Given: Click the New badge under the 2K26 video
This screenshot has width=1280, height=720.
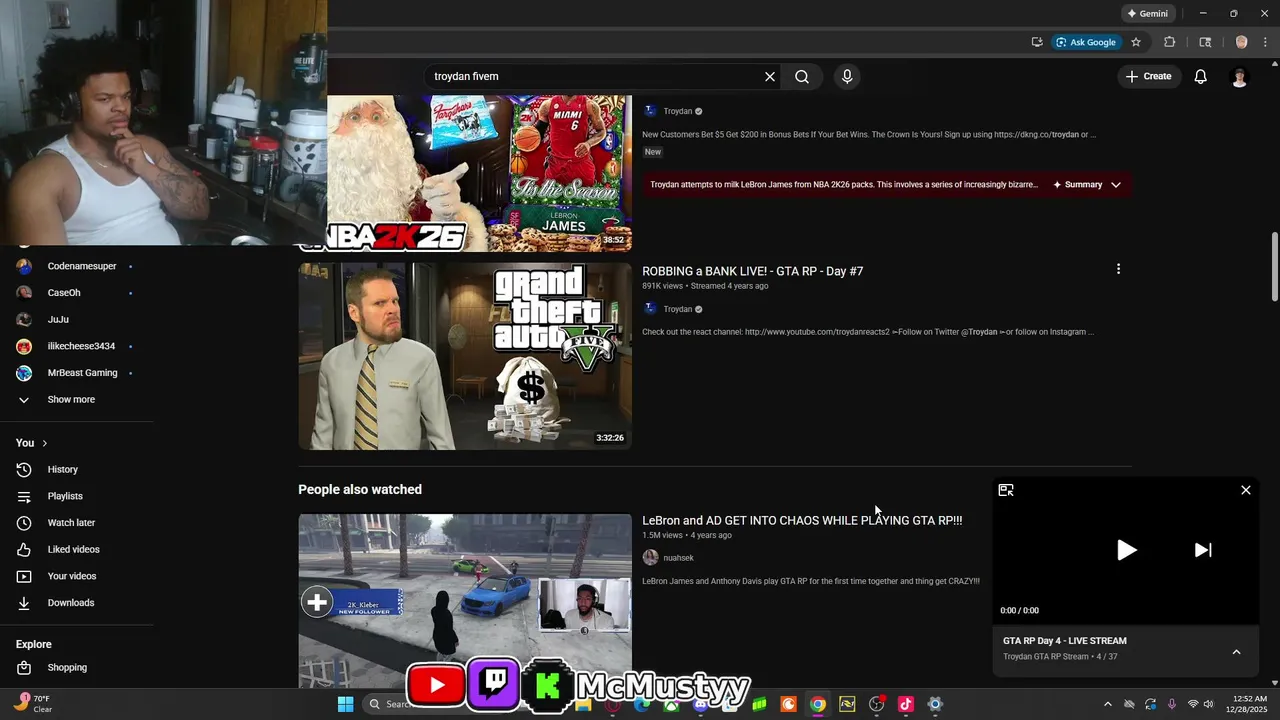Looking at the screenshot, I should 653,152.
